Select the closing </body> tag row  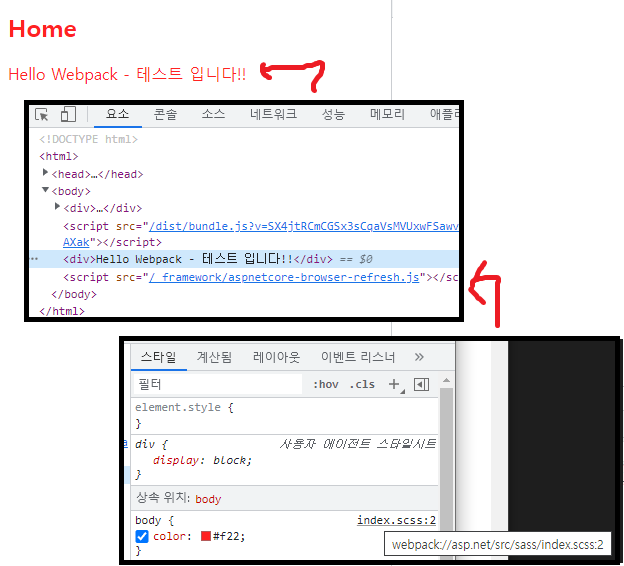(x=74, y=294)
